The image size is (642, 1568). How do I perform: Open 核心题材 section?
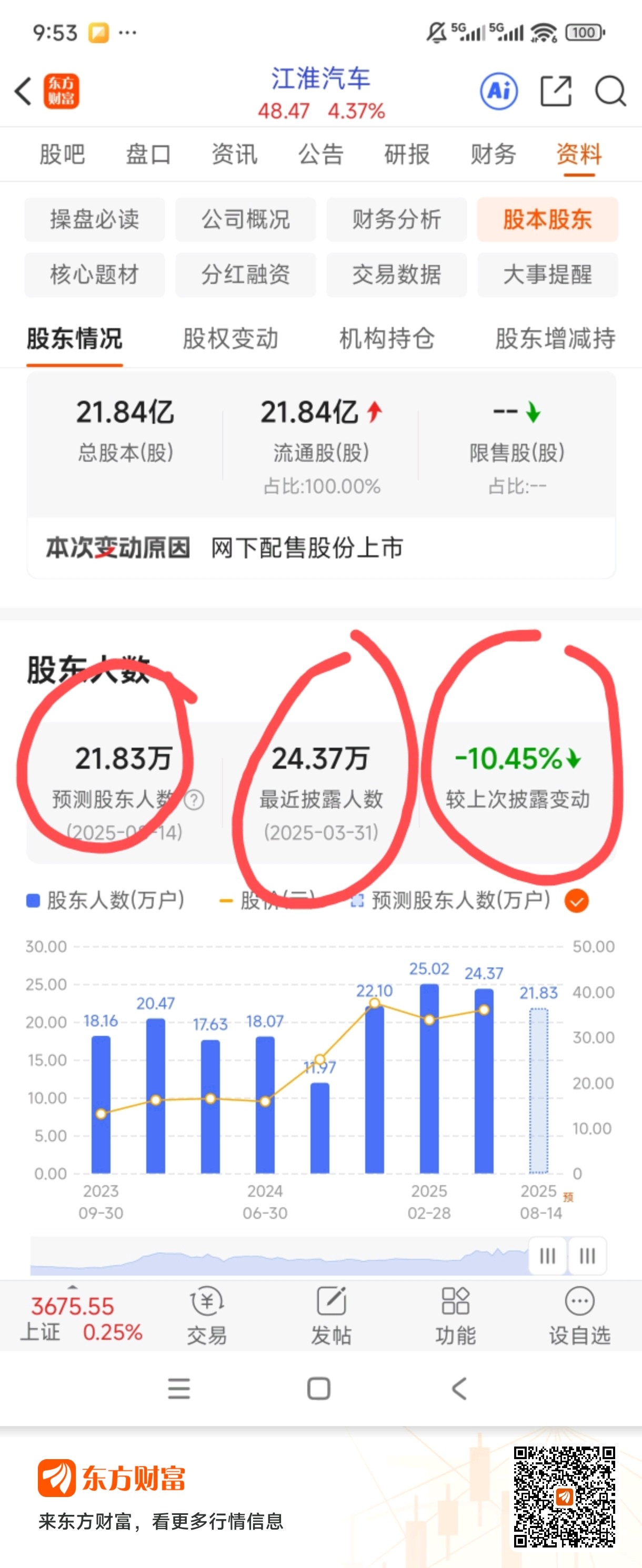[x=94, y=274]
